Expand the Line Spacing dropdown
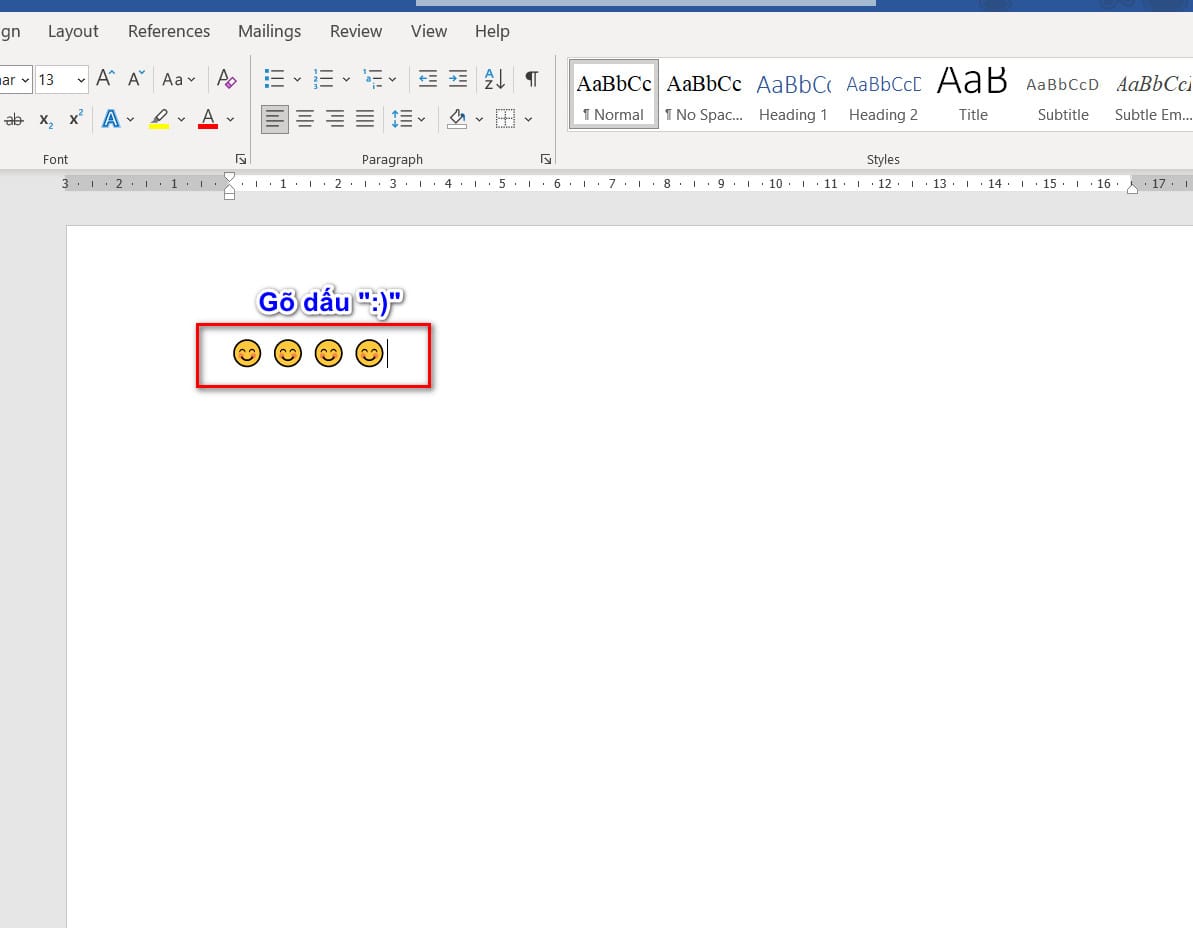Viewport: 1193px width, 928px height. coord(422,120)
